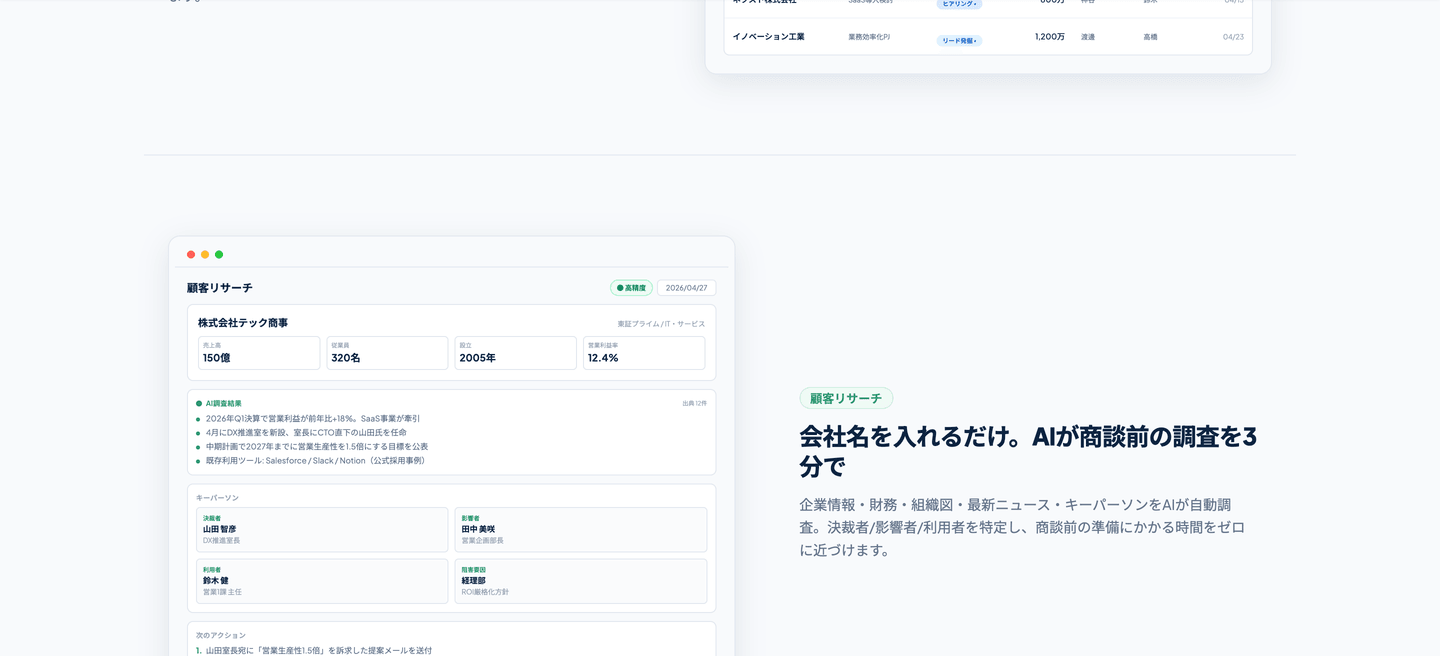This screenshot has height=656, width=1440.
Task: Open the ヒアリング stage dropdown
Action: tap(959, 4)
